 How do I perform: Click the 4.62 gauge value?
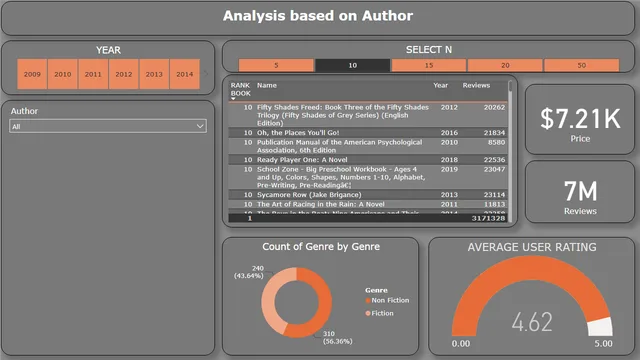[x=532, y=322]
